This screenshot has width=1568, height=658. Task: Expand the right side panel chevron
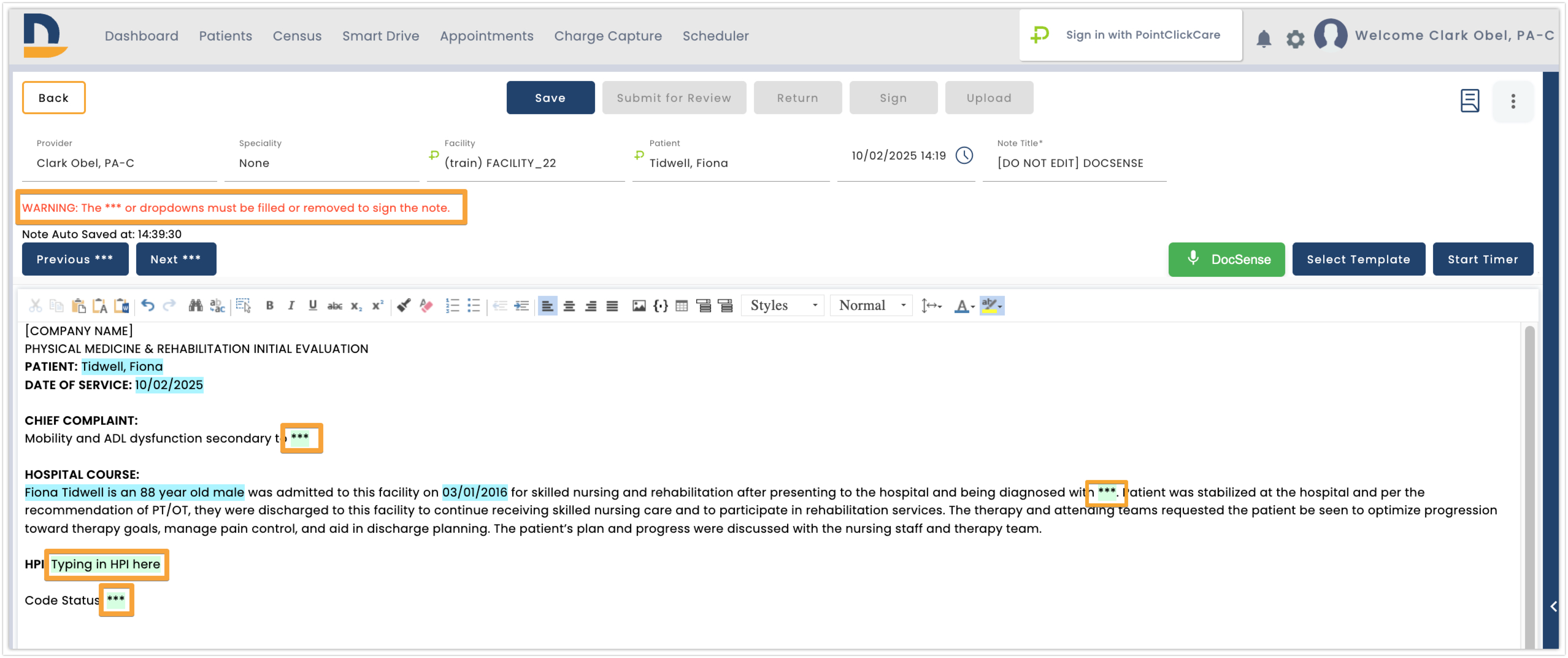coord(1553,606)
